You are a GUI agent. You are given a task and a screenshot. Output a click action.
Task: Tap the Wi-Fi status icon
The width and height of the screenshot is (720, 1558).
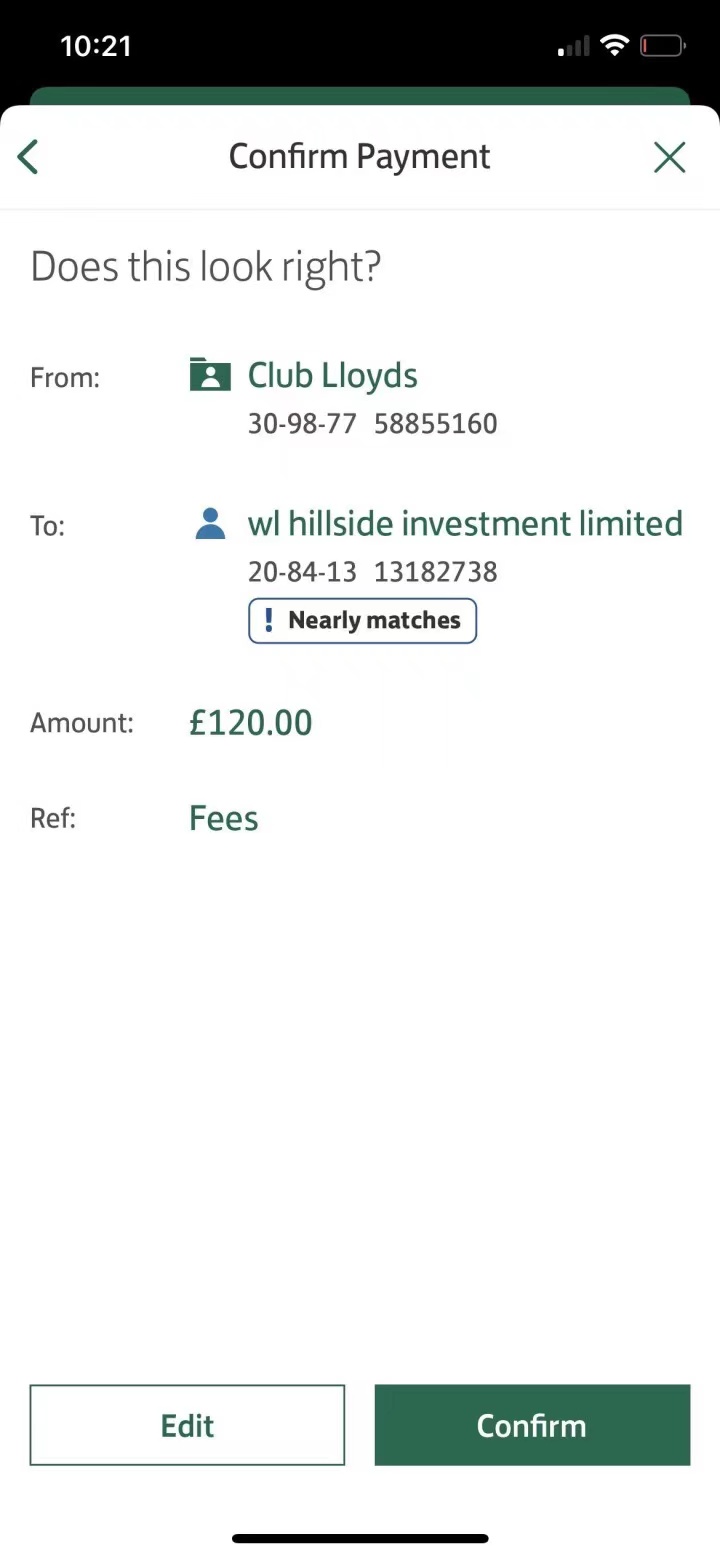pyautogui.click(x=614, y=45)
